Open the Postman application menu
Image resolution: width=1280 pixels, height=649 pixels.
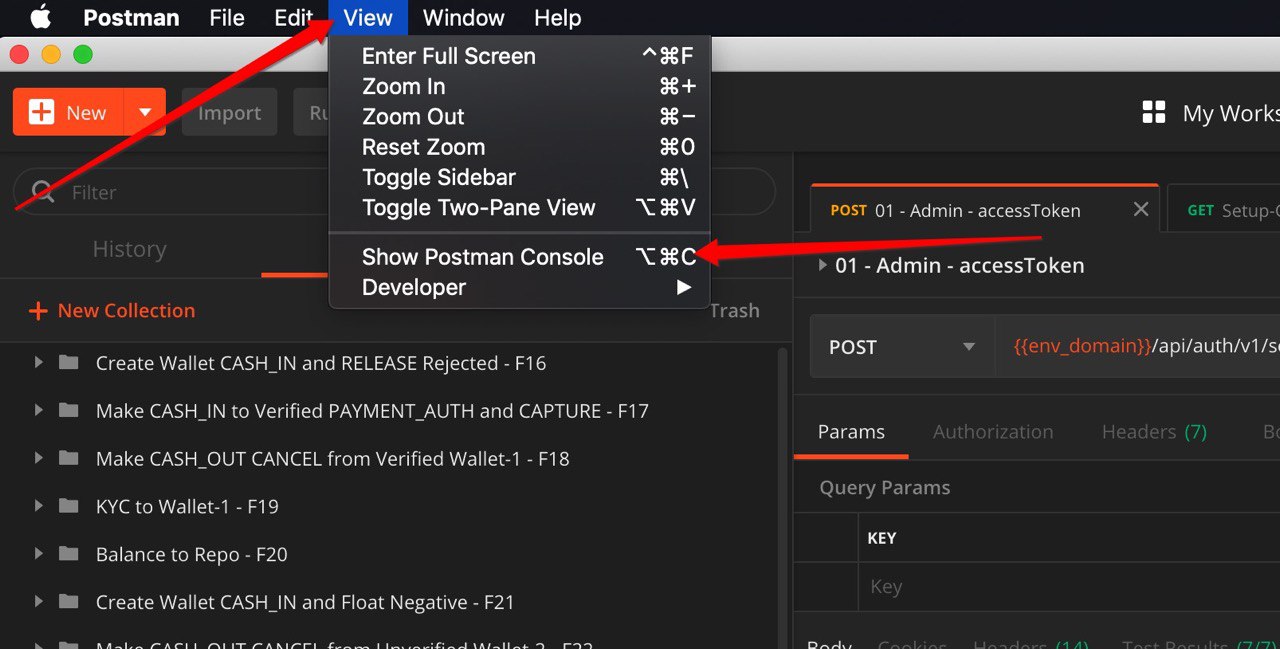(131, 18)
